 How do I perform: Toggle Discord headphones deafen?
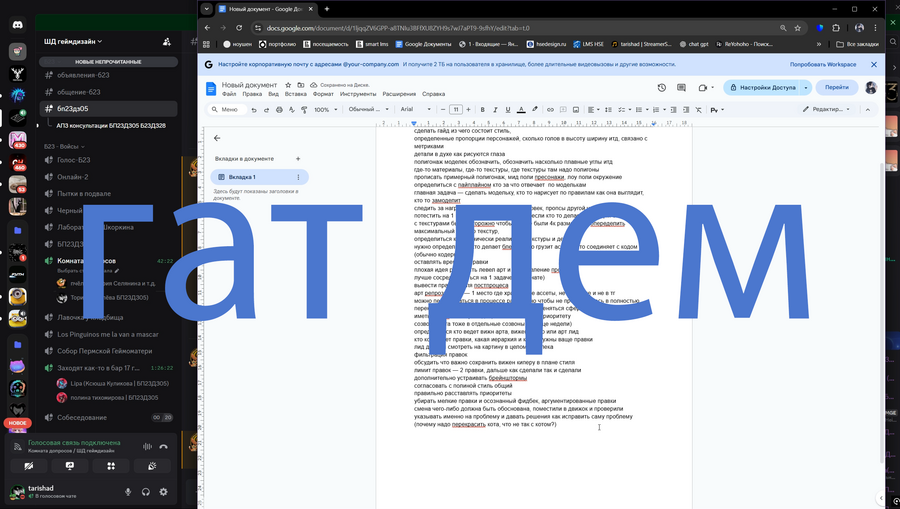[x=146, y=492]
